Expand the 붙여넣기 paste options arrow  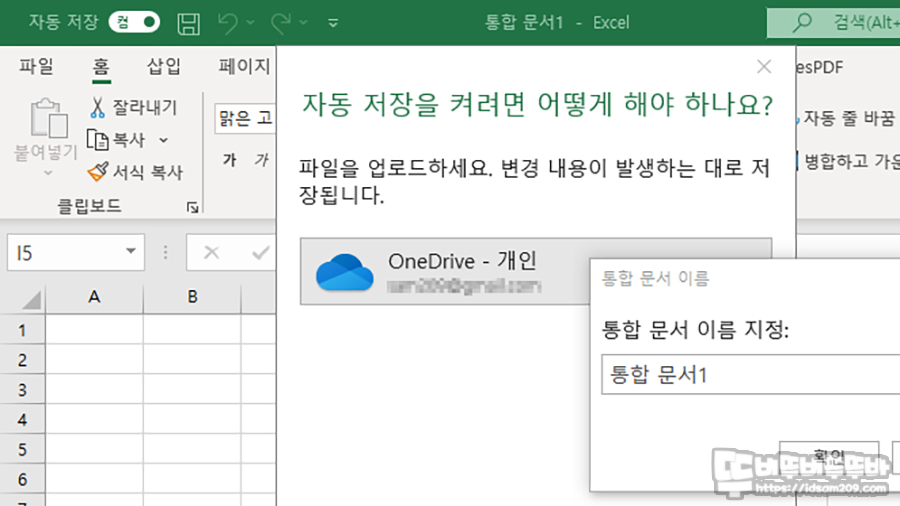pyautogui.click(x=48, y=173)
